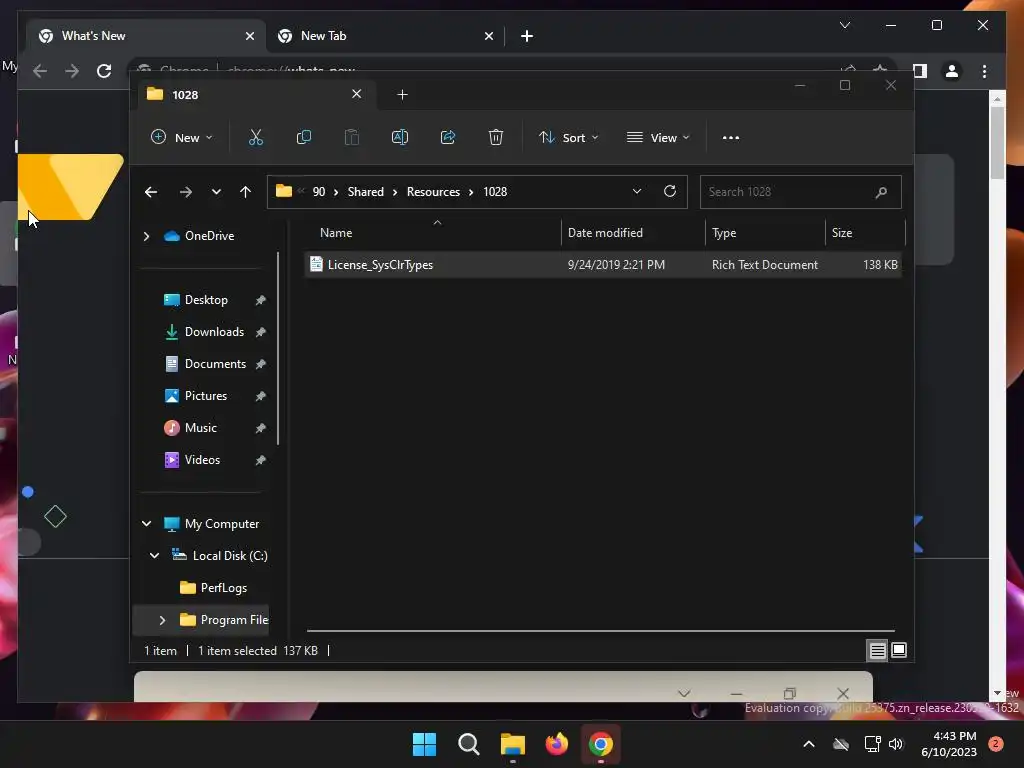
Task: Sort by Type column header
Action: 765,233
